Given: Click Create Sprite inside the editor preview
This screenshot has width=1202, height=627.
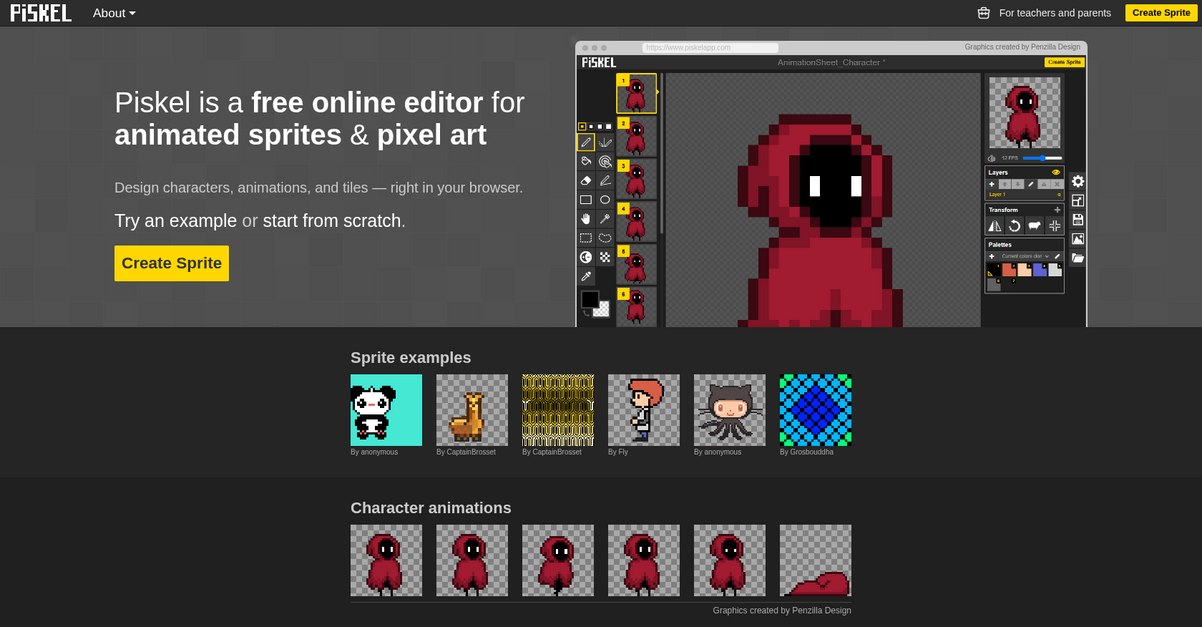Looking at the screenshot, I should pos(1064,62).
